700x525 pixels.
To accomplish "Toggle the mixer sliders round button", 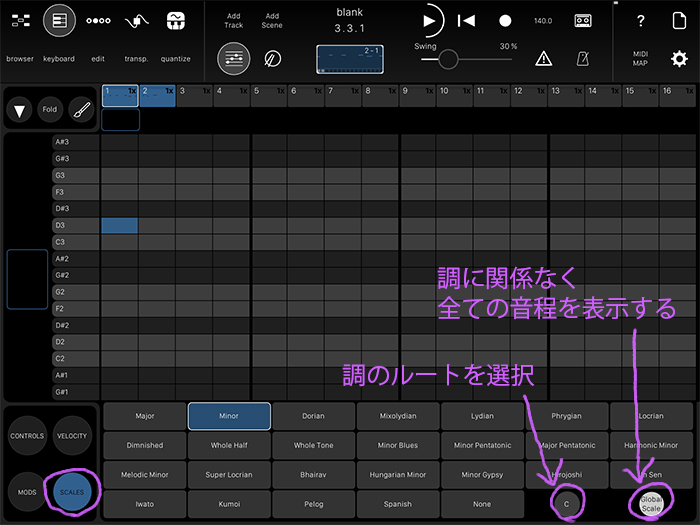I will click(x=233, y=58).
